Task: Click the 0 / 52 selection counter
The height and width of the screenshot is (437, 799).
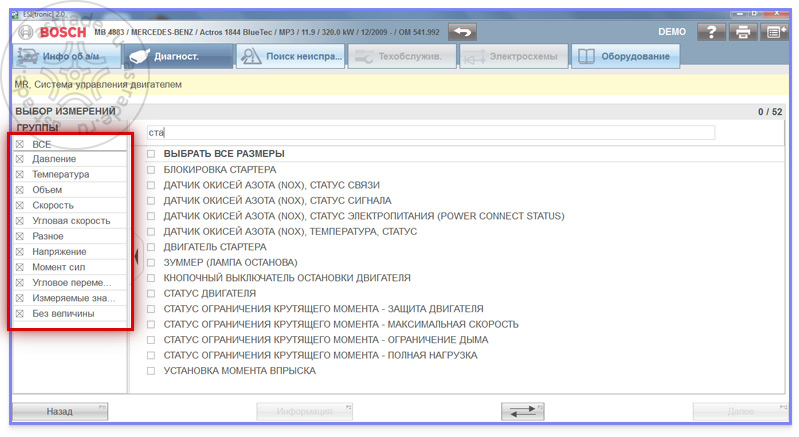Action: [x=769, y=112]
